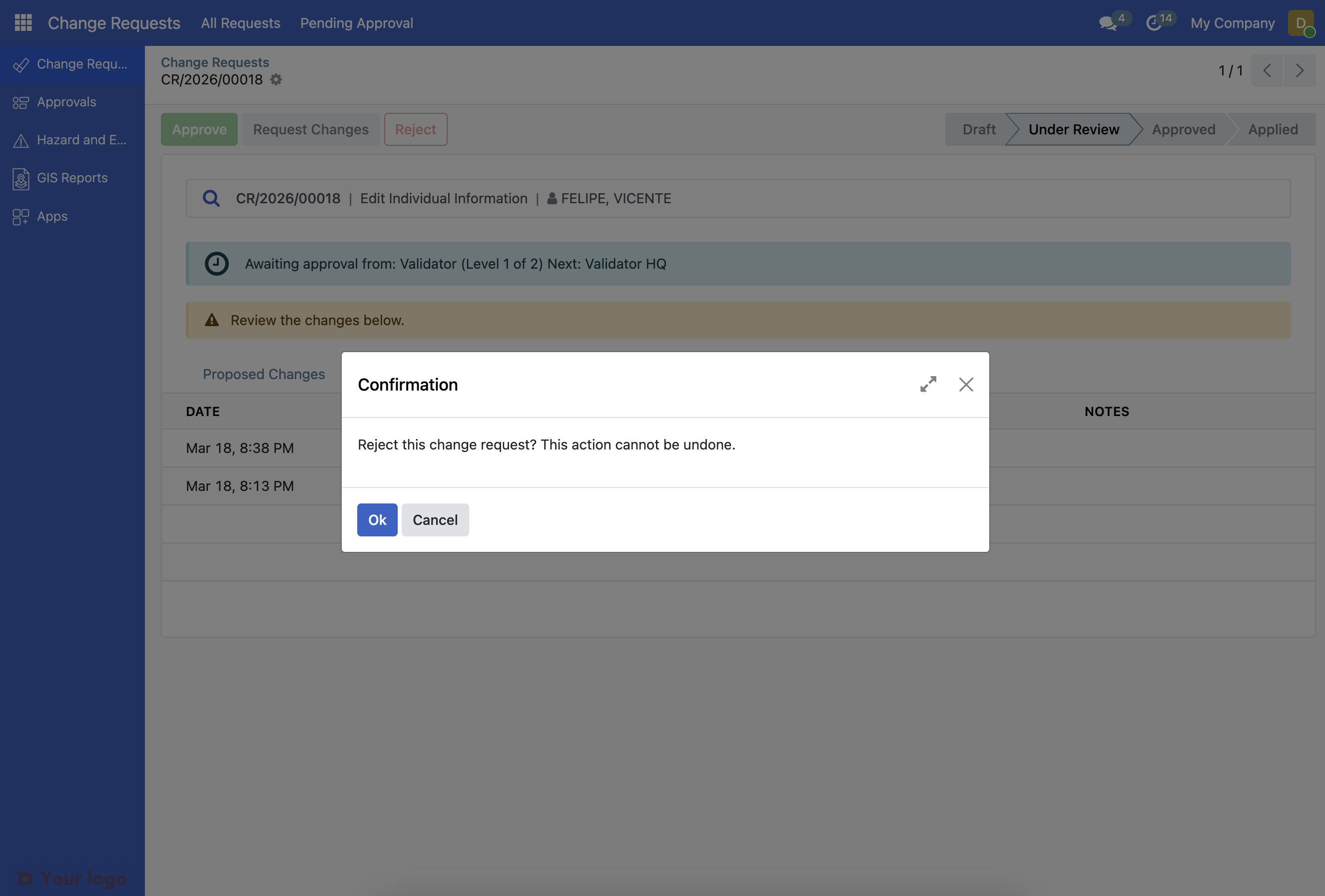This screenshot has width=1325, height=896.
Task: Click the red Reject button
Action: (x=416, y=130)
